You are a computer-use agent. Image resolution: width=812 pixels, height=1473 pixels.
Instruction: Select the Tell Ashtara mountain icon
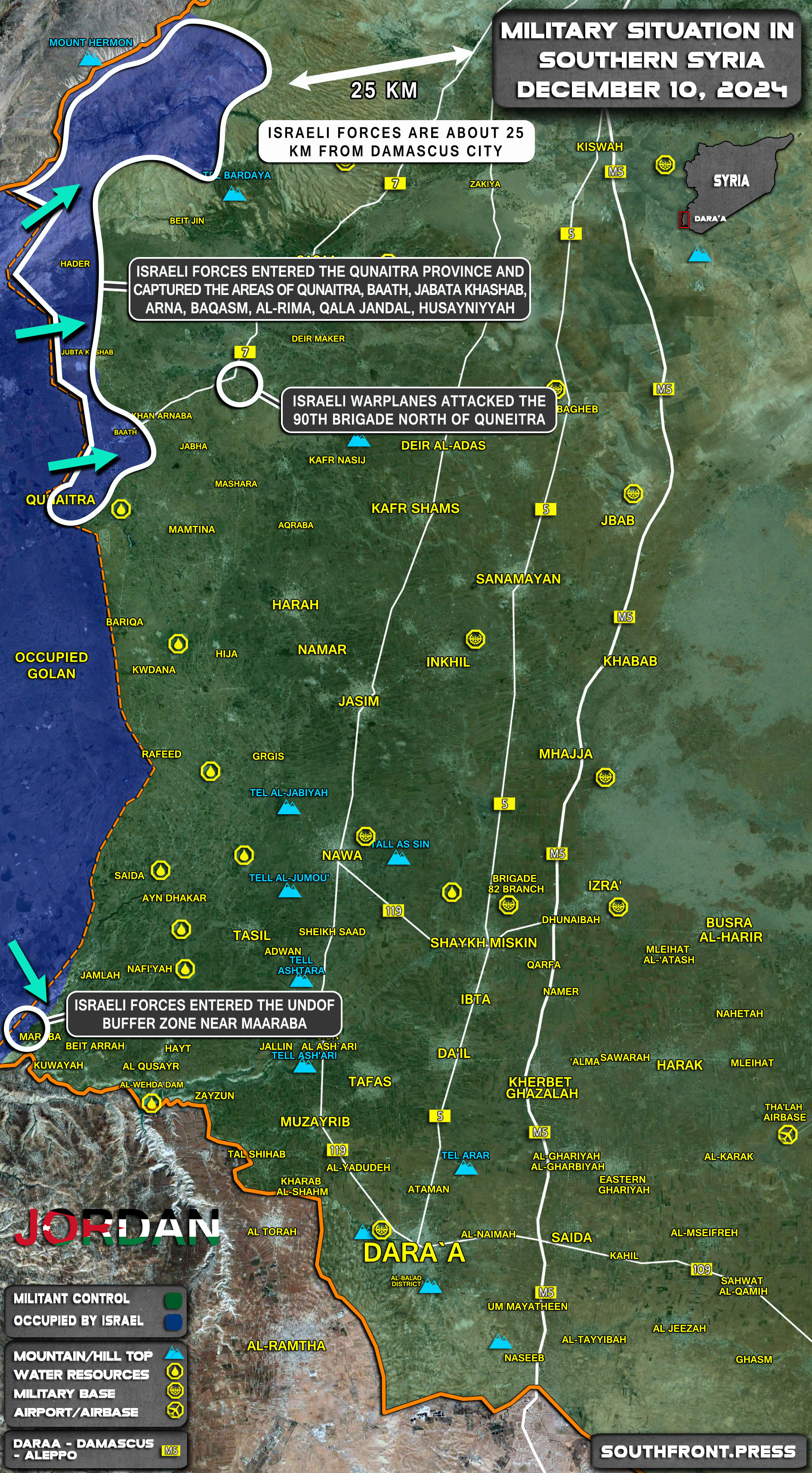301,981
